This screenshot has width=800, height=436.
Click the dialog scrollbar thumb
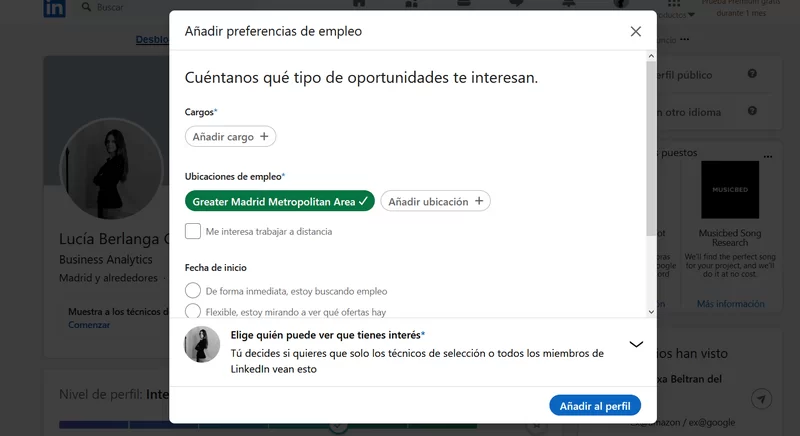click(651, 148)
